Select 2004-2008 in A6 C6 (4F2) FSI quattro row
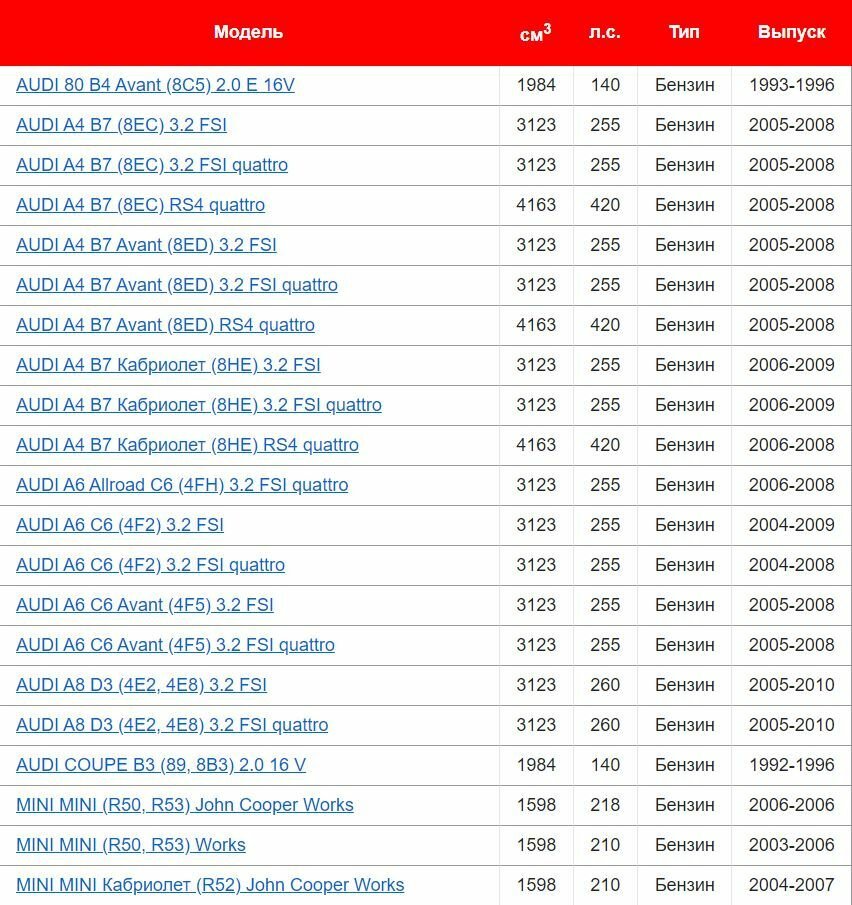Image resolution: width=852 pixels, height=905 pixels. (x=791, y=564)
